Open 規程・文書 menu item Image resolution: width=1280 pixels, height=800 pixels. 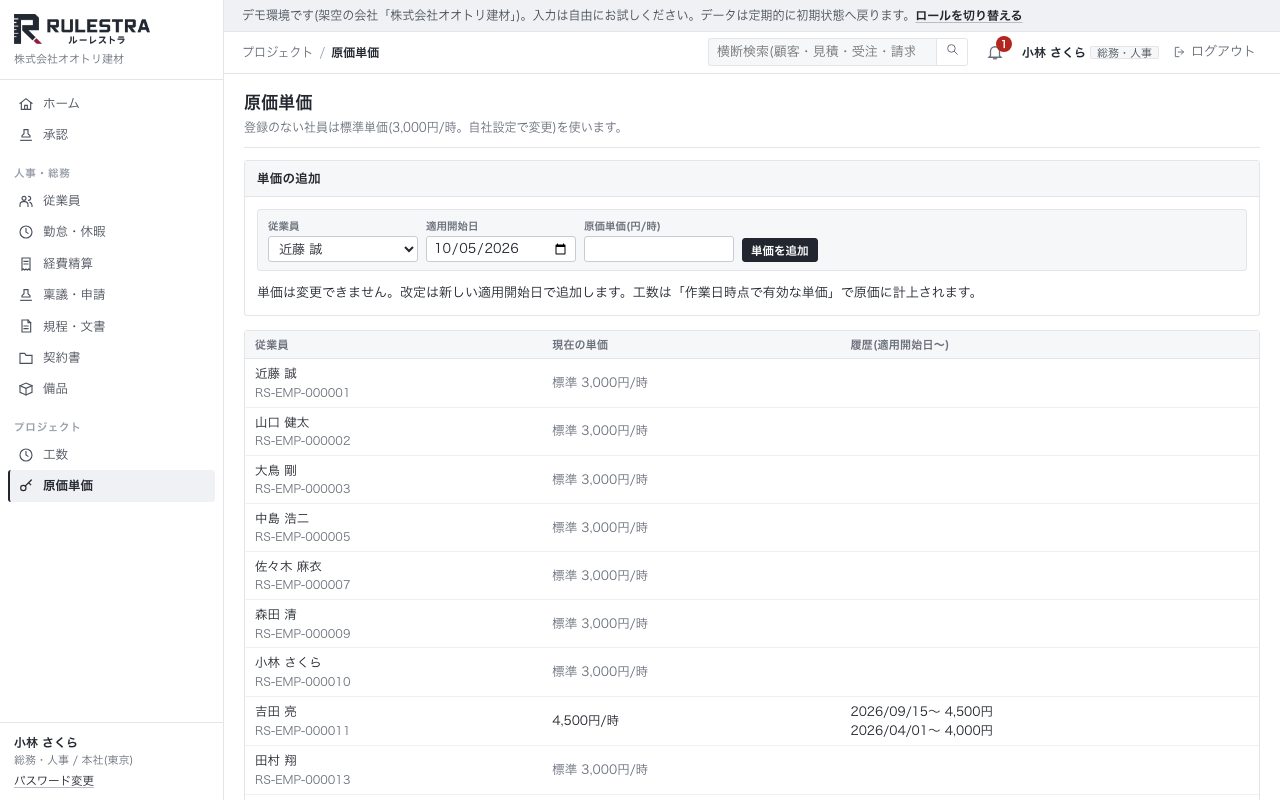point(111,327)
